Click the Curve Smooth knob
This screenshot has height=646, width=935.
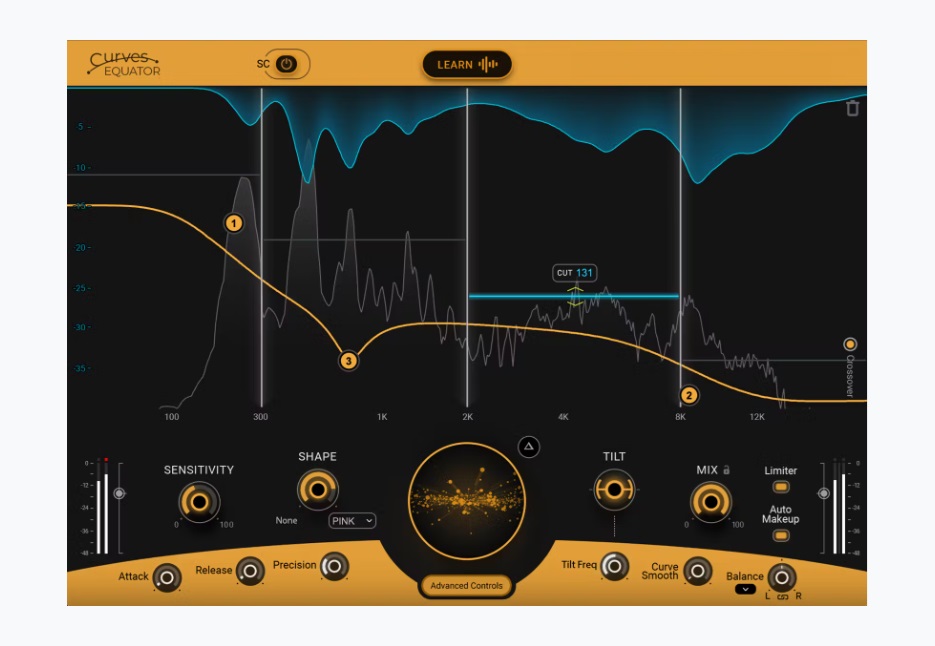pos(697,571)
